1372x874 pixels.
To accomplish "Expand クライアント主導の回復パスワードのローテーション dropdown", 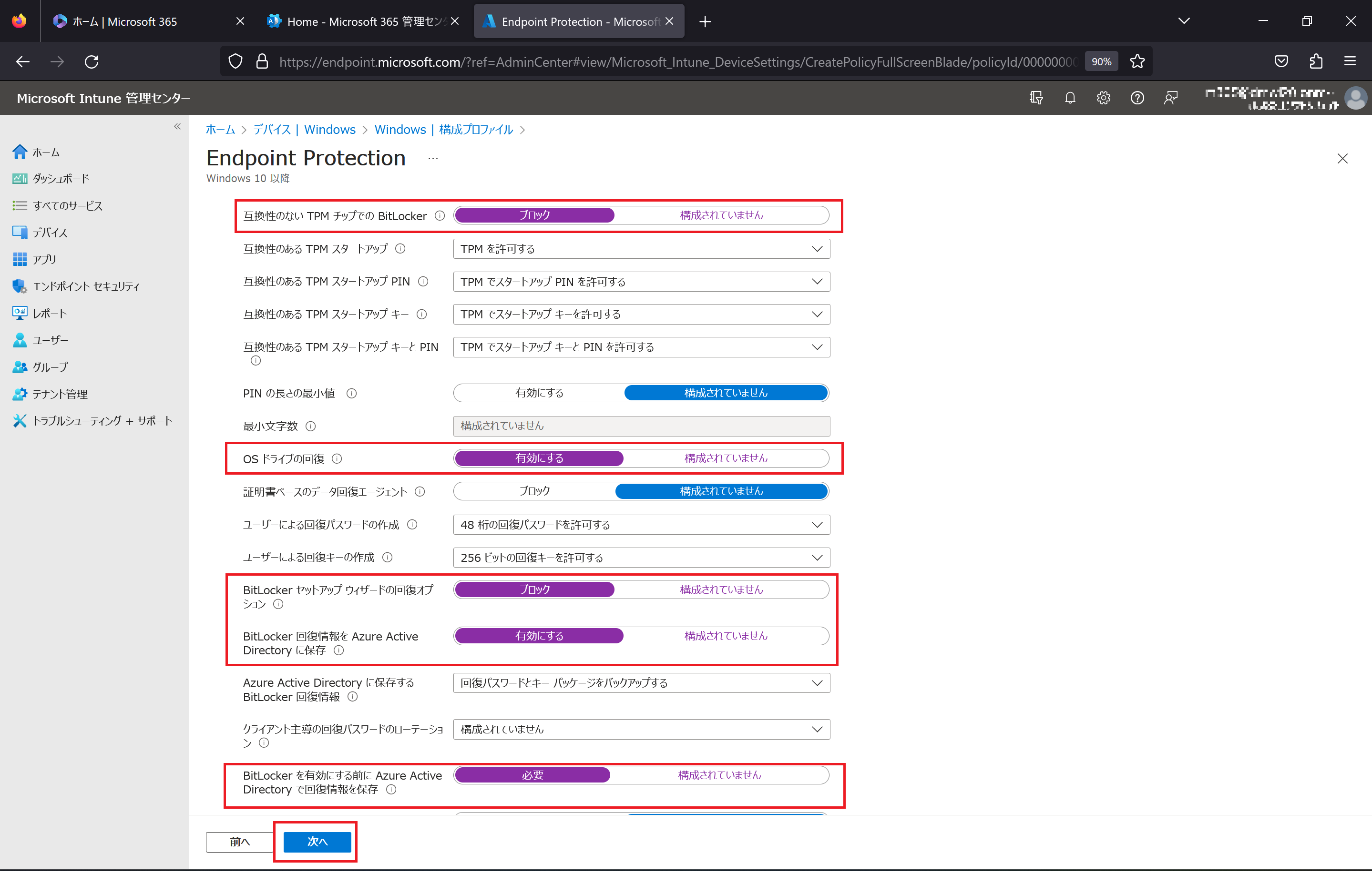I will click(x=642, y=730).
